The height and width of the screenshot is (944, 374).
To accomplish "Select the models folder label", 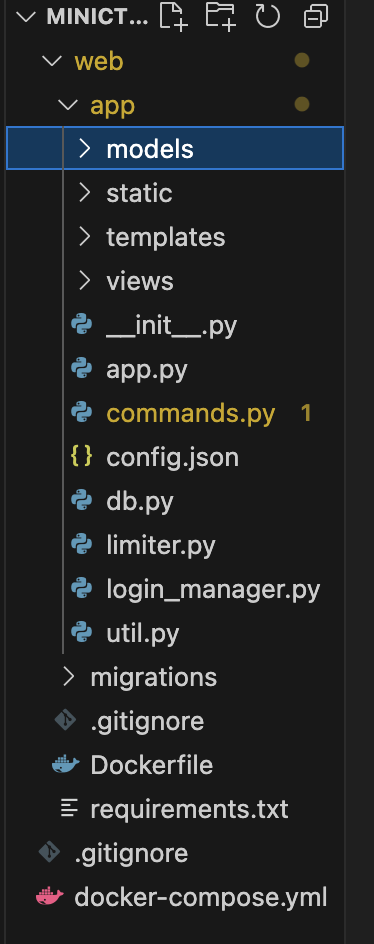I will pos(150,149).
